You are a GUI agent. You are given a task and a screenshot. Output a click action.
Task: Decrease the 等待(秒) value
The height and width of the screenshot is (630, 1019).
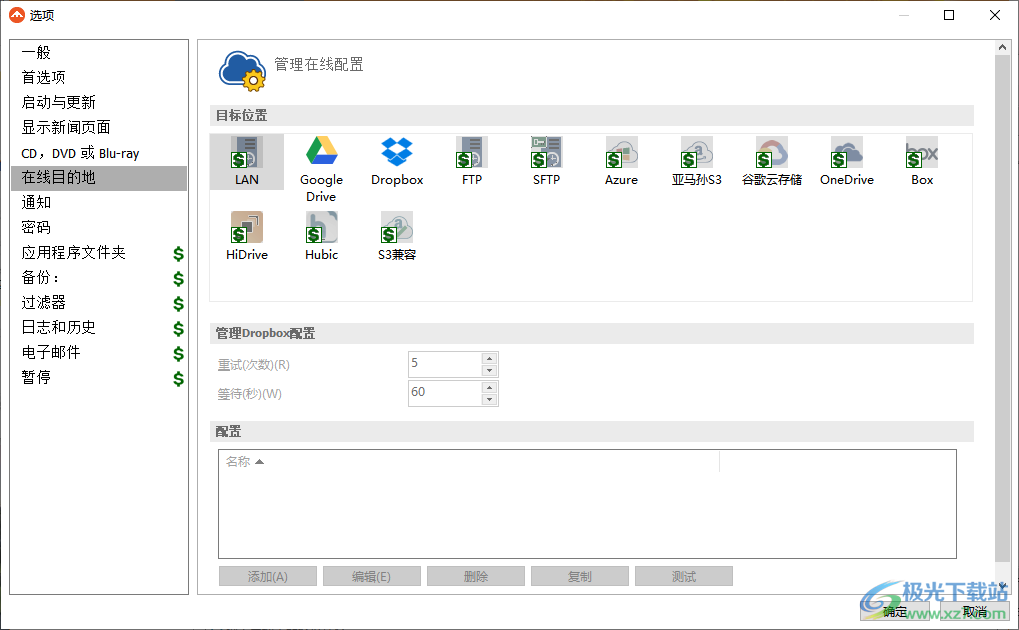(x=489, y=399)
